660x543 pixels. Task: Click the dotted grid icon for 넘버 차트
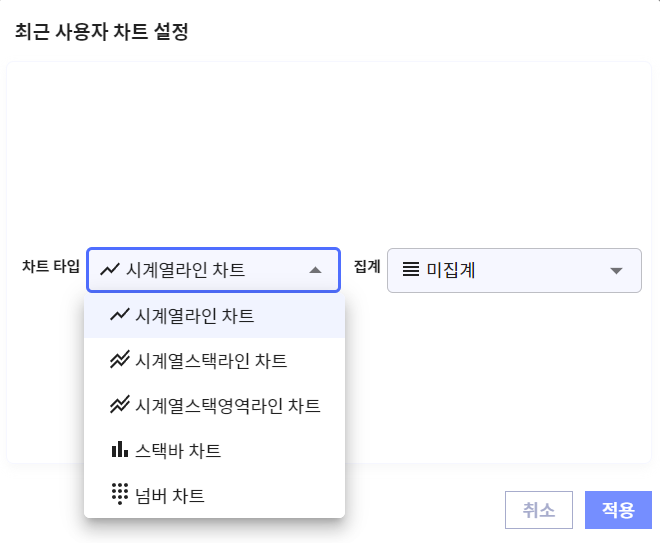(120, 494)
